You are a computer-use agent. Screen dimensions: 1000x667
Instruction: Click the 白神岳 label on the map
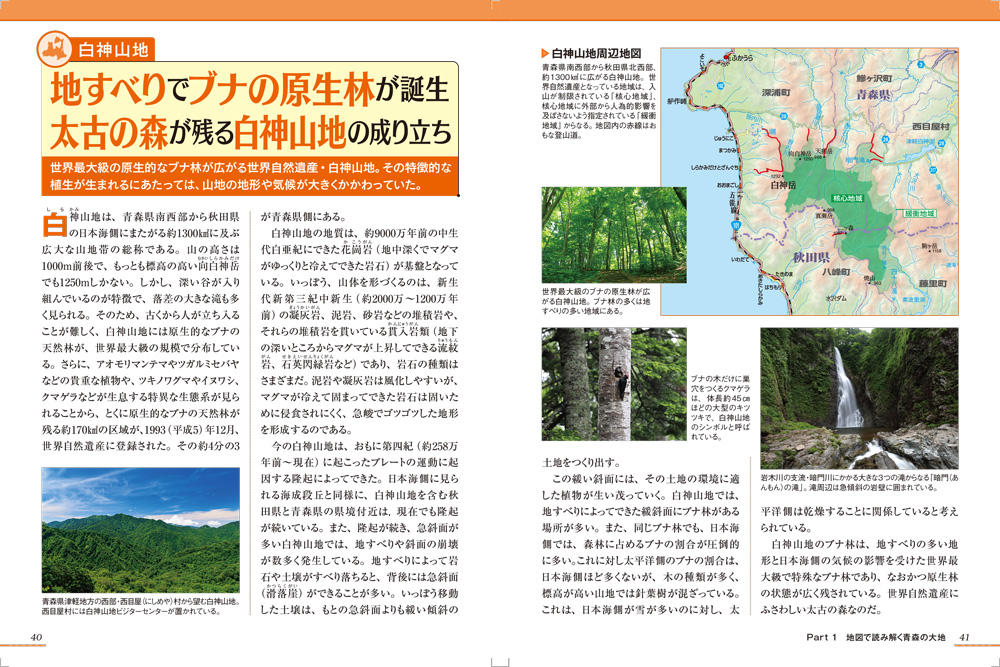point(783,186)
